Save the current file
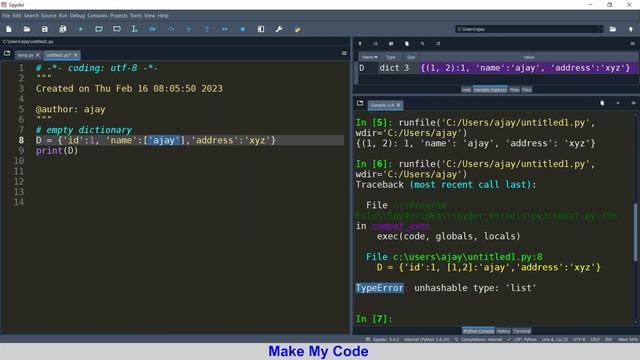 pos(44,29)
